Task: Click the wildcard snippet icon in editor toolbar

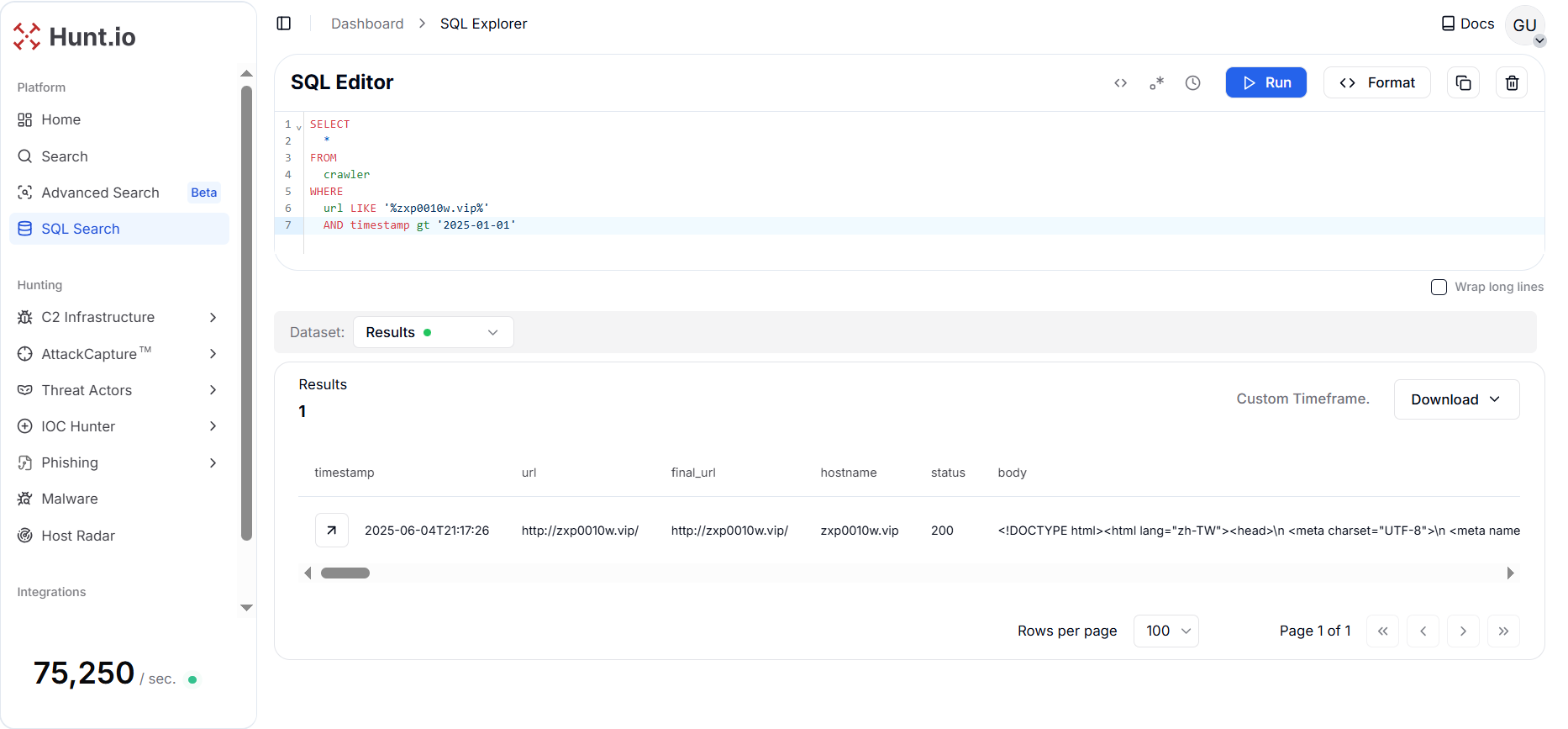Action: 1157,82
